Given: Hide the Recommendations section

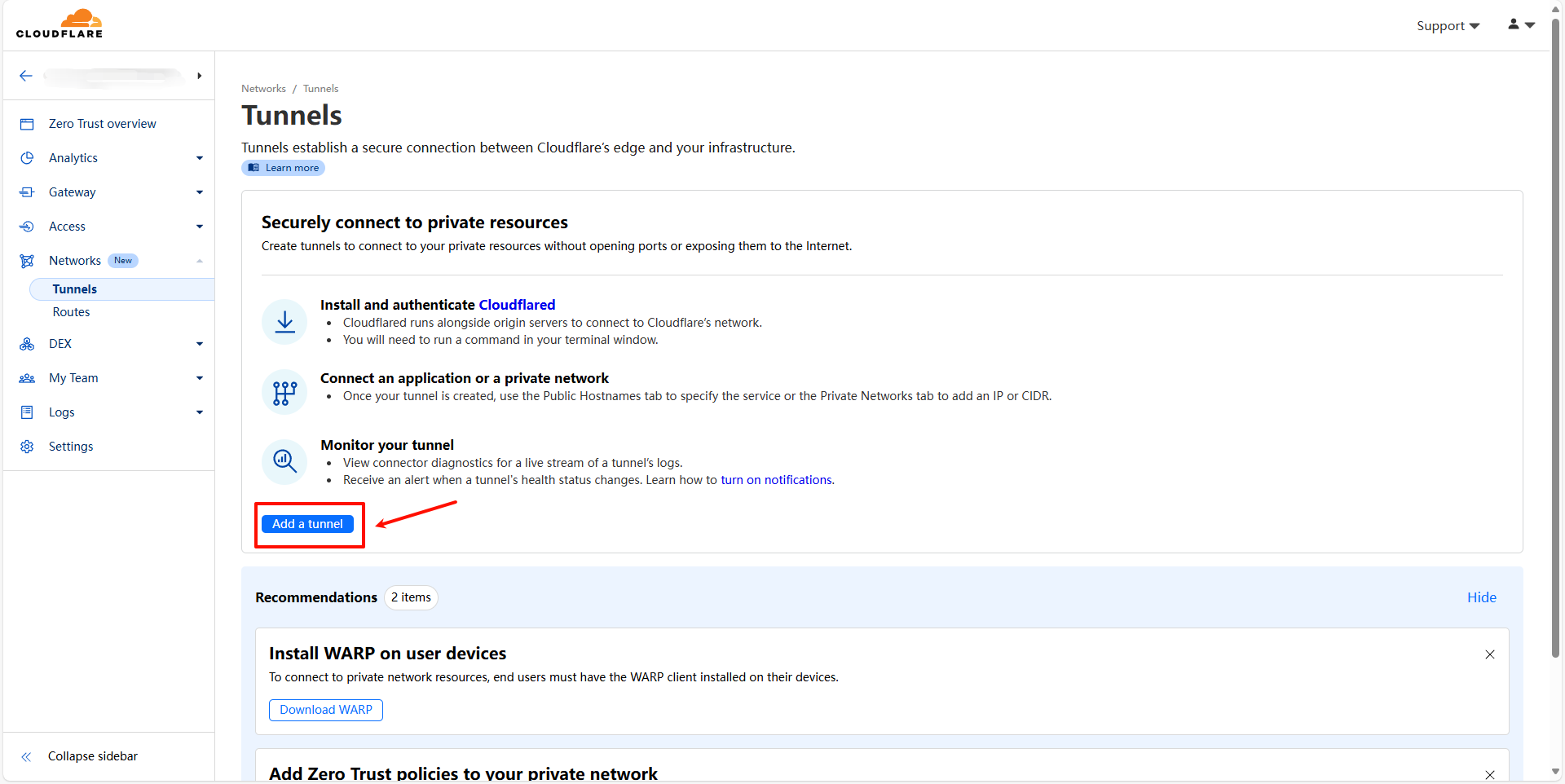Looking at the screenshot, I should coord(1481,597).
